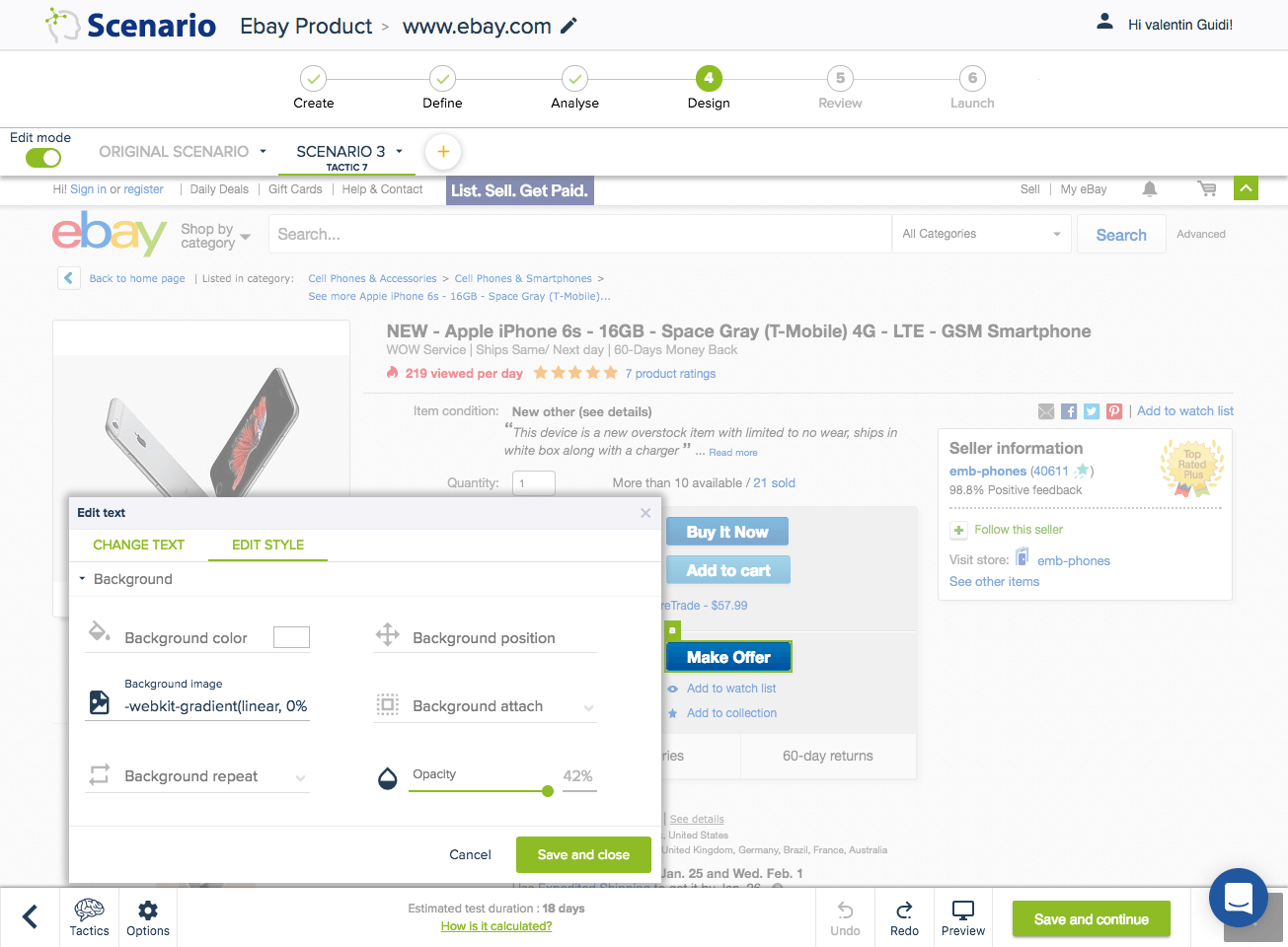Click the Opacity droplet icon
Screen dimensions: 1288x947
388,778
